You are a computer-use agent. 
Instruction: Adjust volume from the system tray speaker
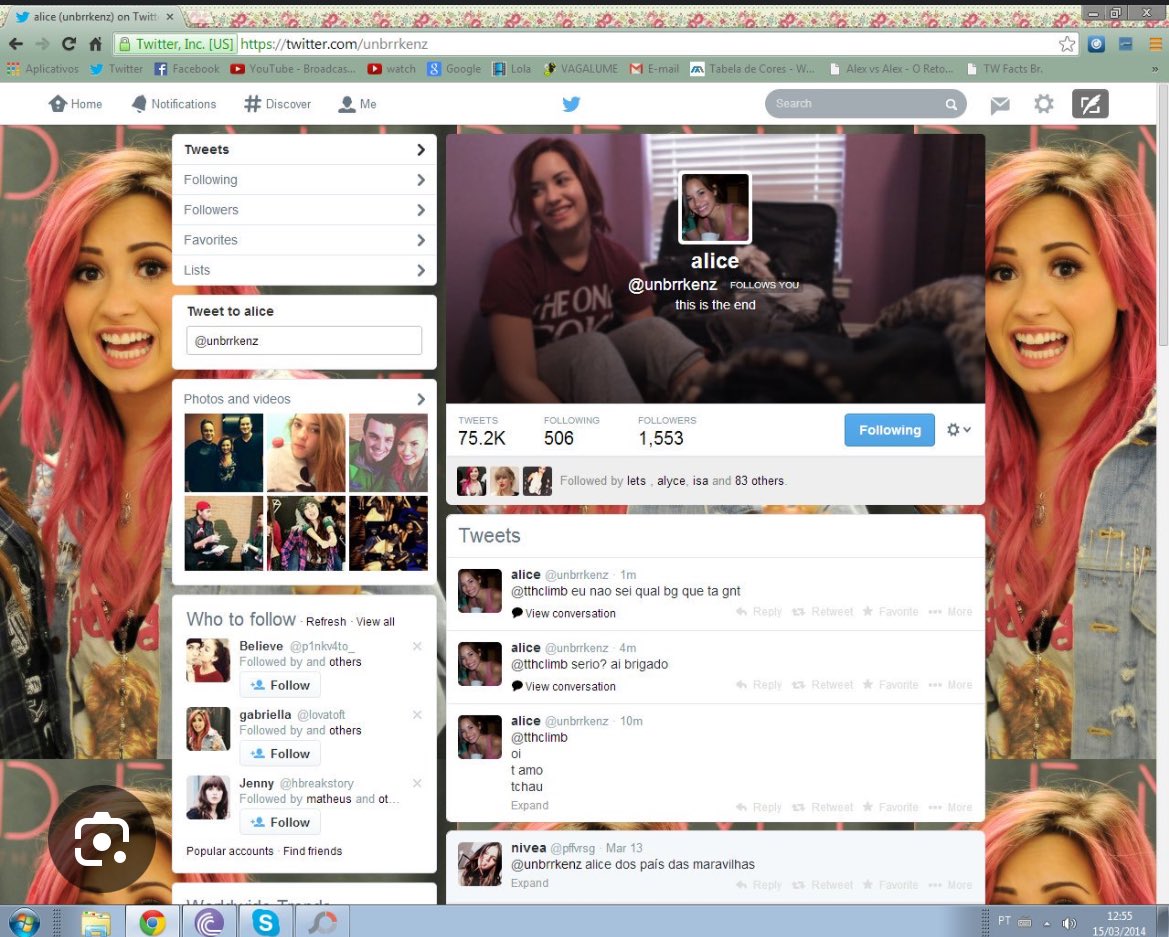point(1070,921)
